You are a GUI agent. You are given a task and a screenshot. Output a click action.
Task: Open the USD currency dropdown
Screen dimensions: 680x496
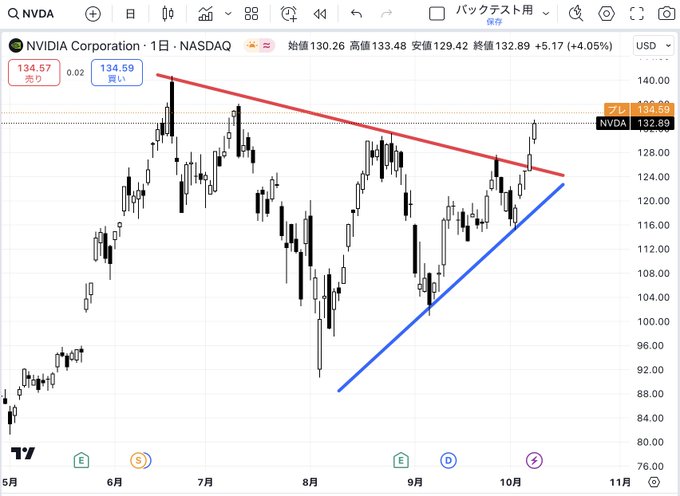pos(653,46)
